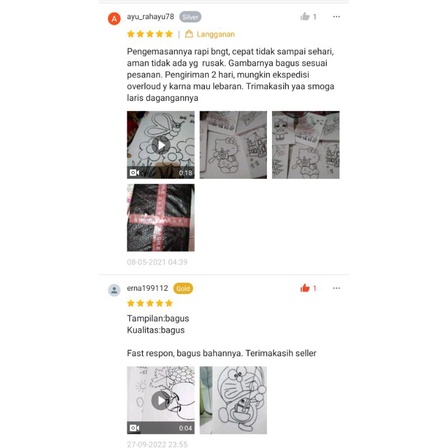Like ayu_rahayu78's review with thumbs up

pos(305,16)
